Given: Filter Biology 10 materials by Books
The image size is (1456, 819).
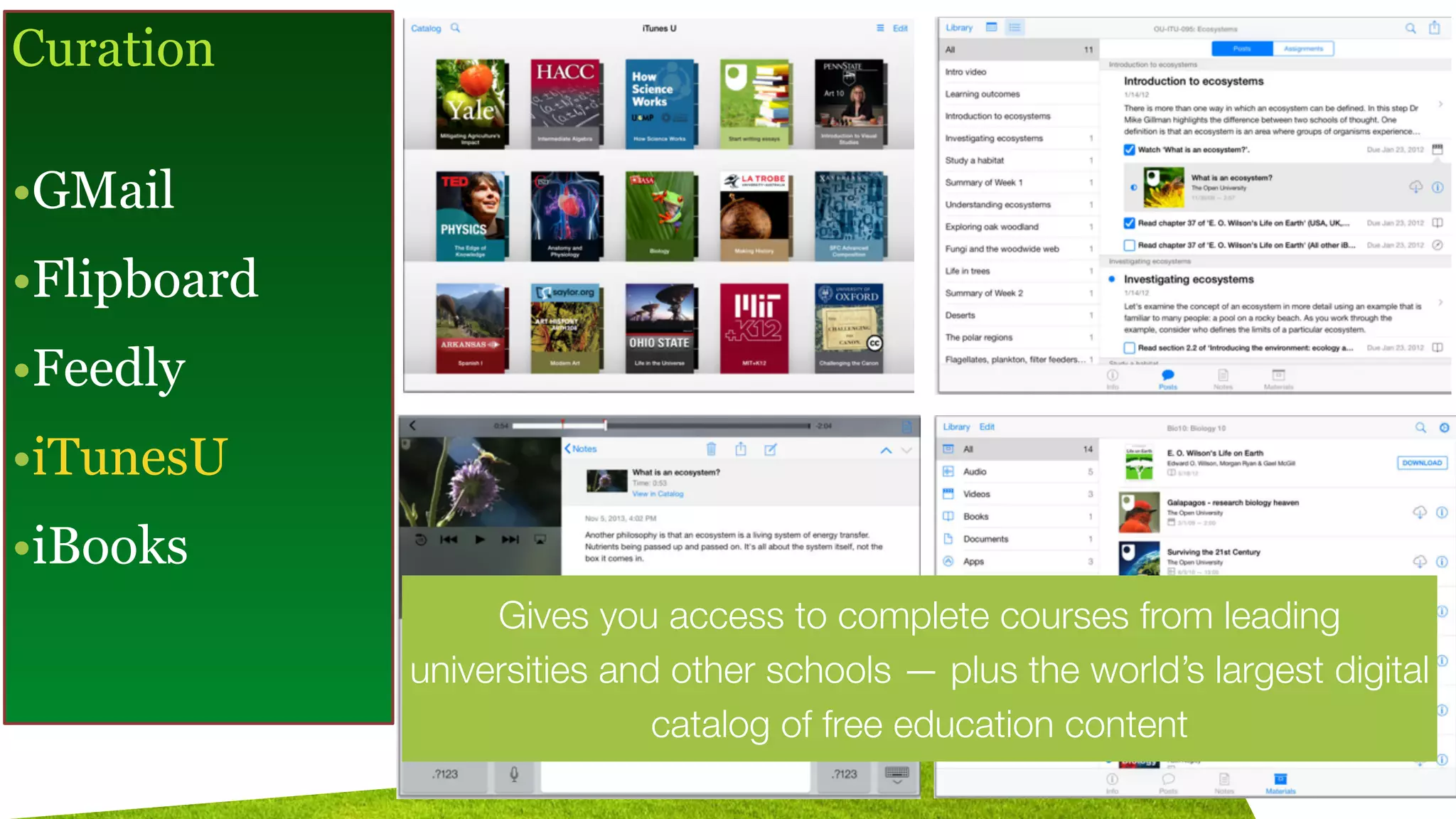Looking at the screenshot, I should coord(1018,517).
